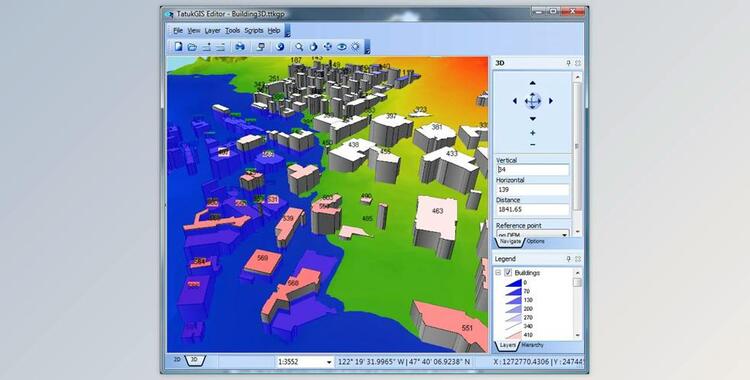Open the menu bar overflow handle
750x380 pixels.
[x=287, y=31]
